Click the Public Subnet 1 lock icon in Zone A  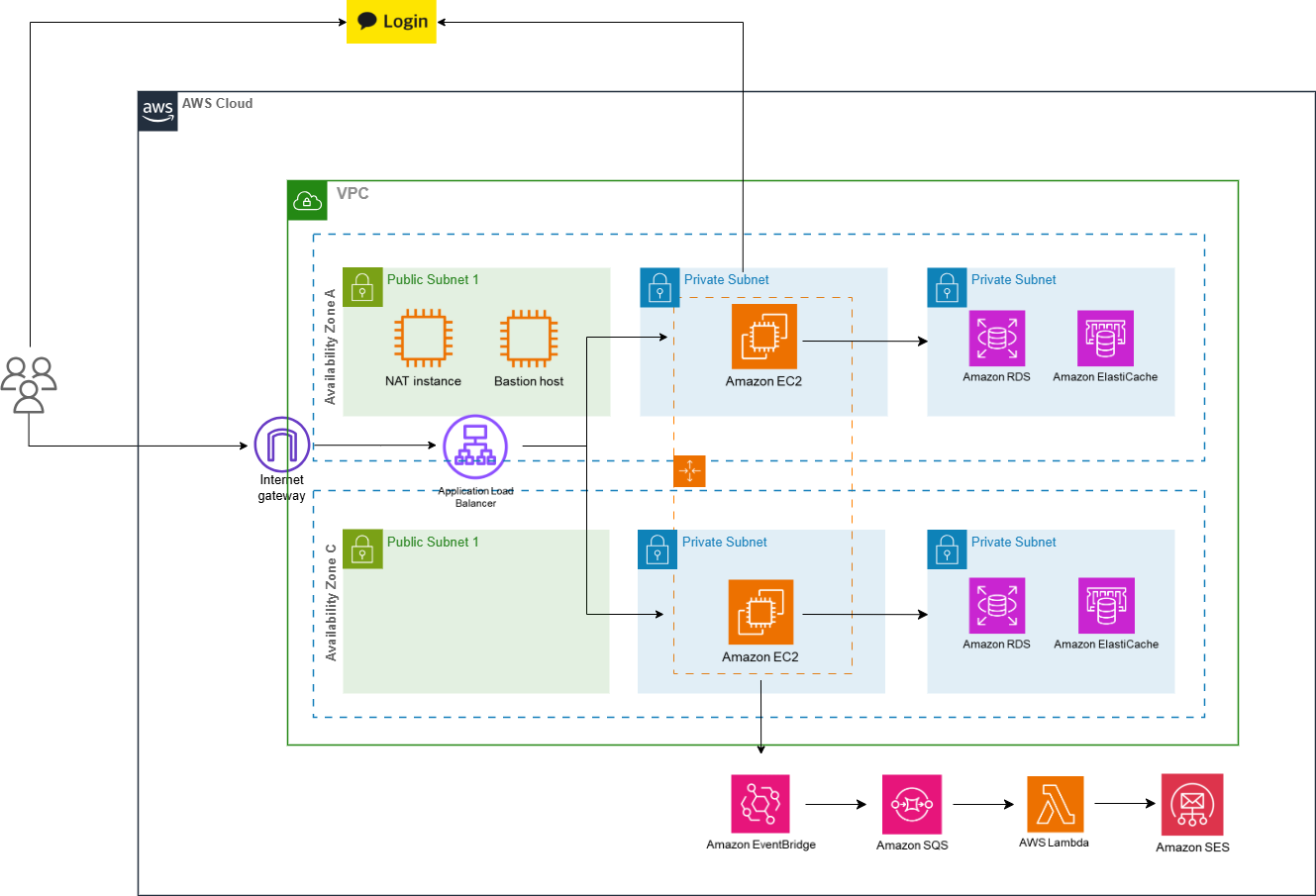click(x=362, y=287)
